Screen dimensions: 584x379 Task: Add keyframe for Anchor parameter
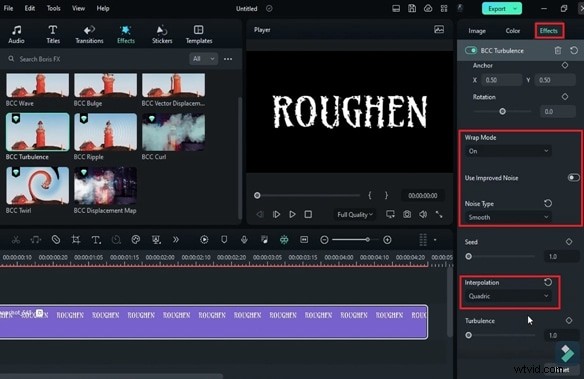click(x=565, y=65)
